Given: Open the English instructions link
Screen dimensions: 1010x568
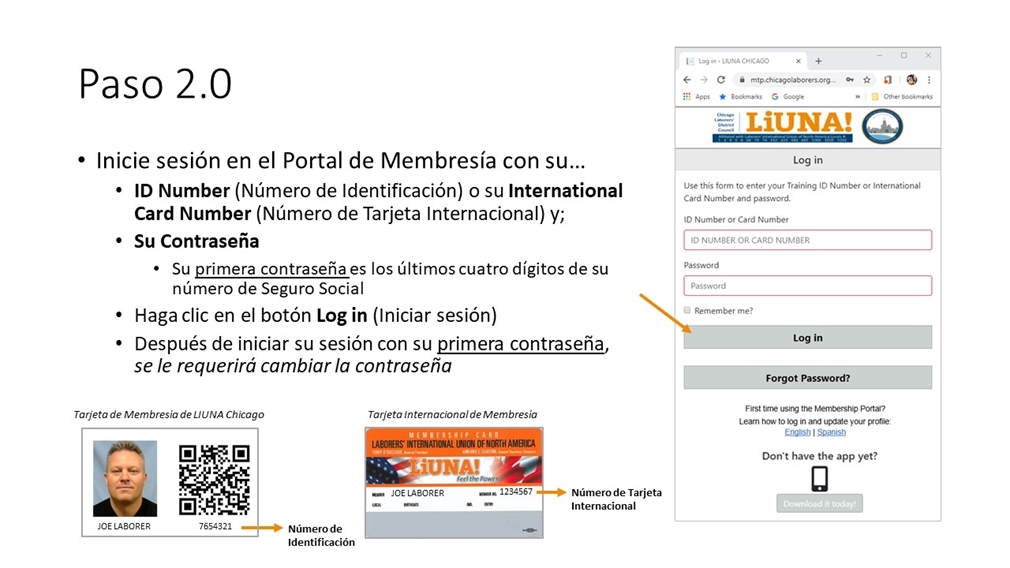Looking at the screenshot, I should click(x=797, y=432).
